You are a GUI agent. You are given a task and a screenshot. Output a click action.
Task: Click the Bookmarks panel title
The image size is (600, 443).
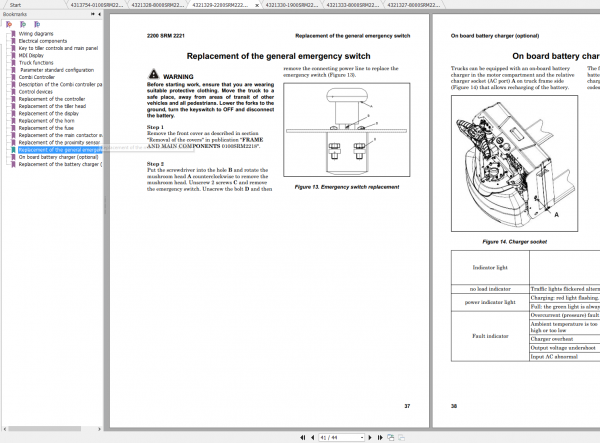point(15,14)
